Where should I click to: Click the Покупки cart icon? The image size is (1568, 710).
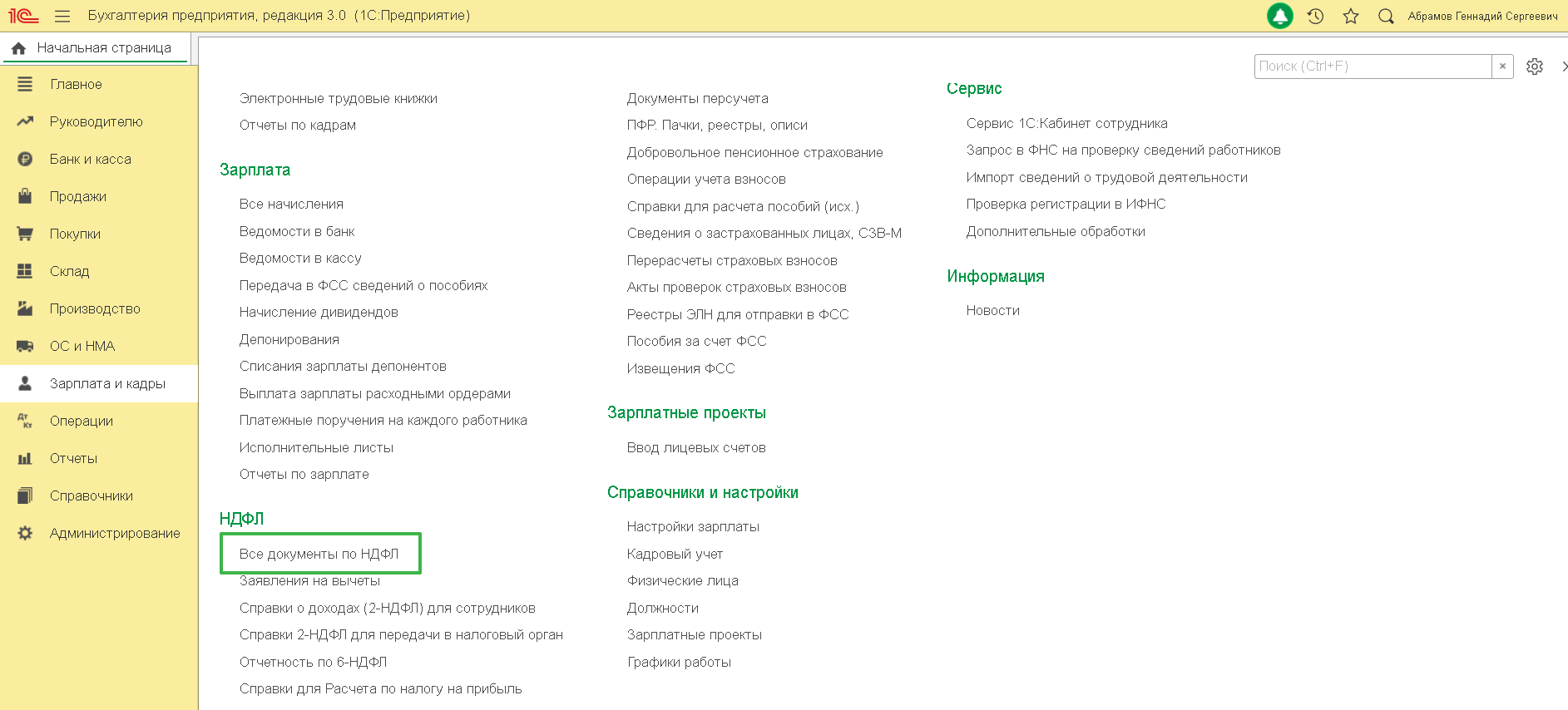[x=25, y=234]
